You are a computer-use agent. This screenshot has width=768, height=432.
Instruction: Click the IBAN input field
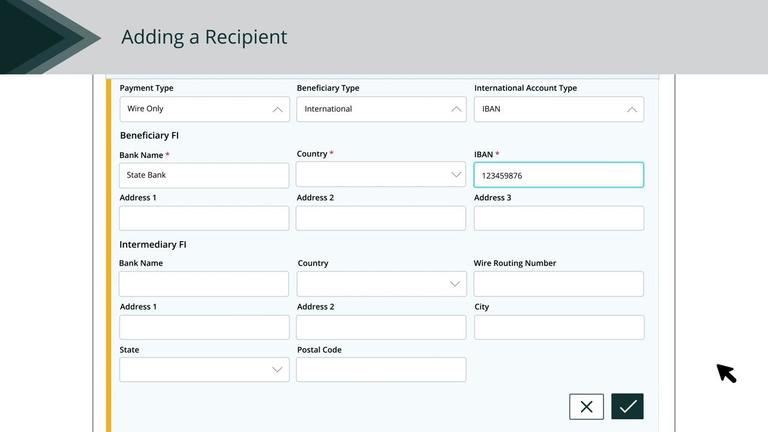[558, 175]
